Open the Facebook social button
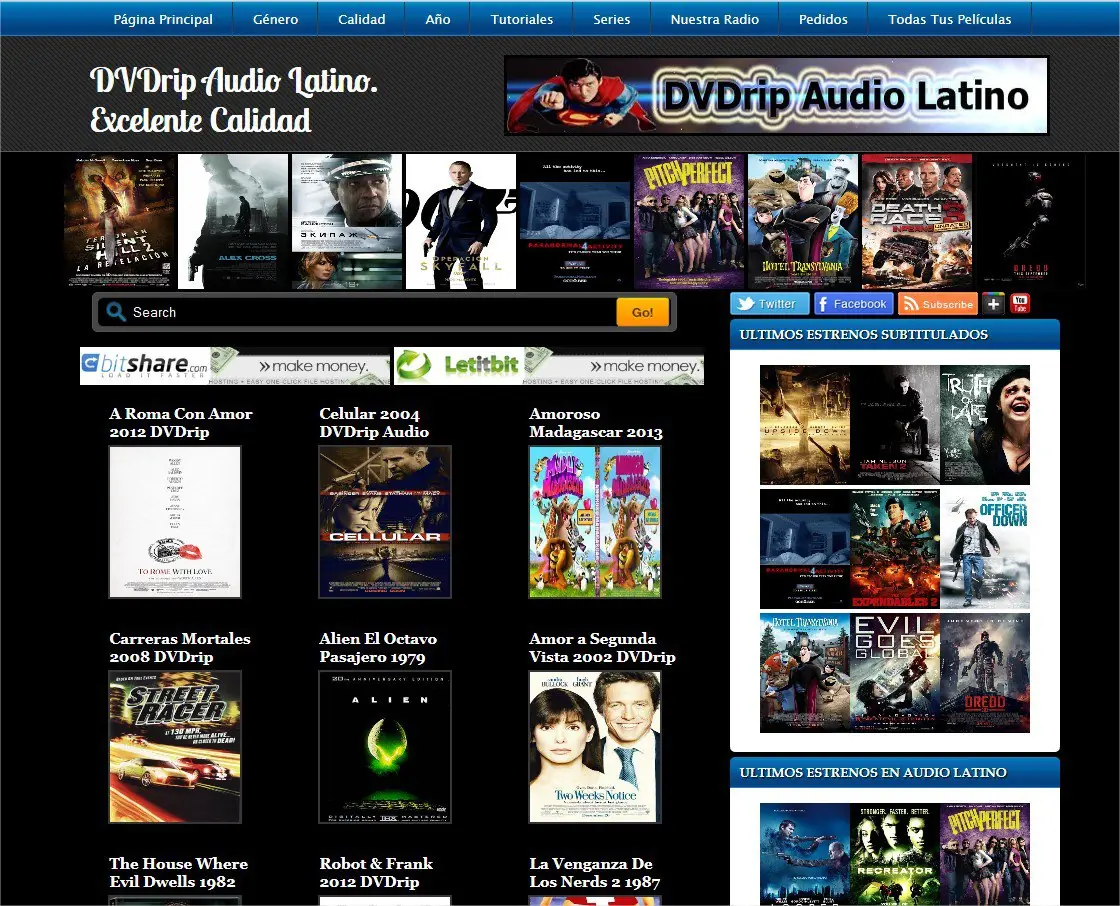The width and height of the screenshot is (1120, 906). (854, 304)
